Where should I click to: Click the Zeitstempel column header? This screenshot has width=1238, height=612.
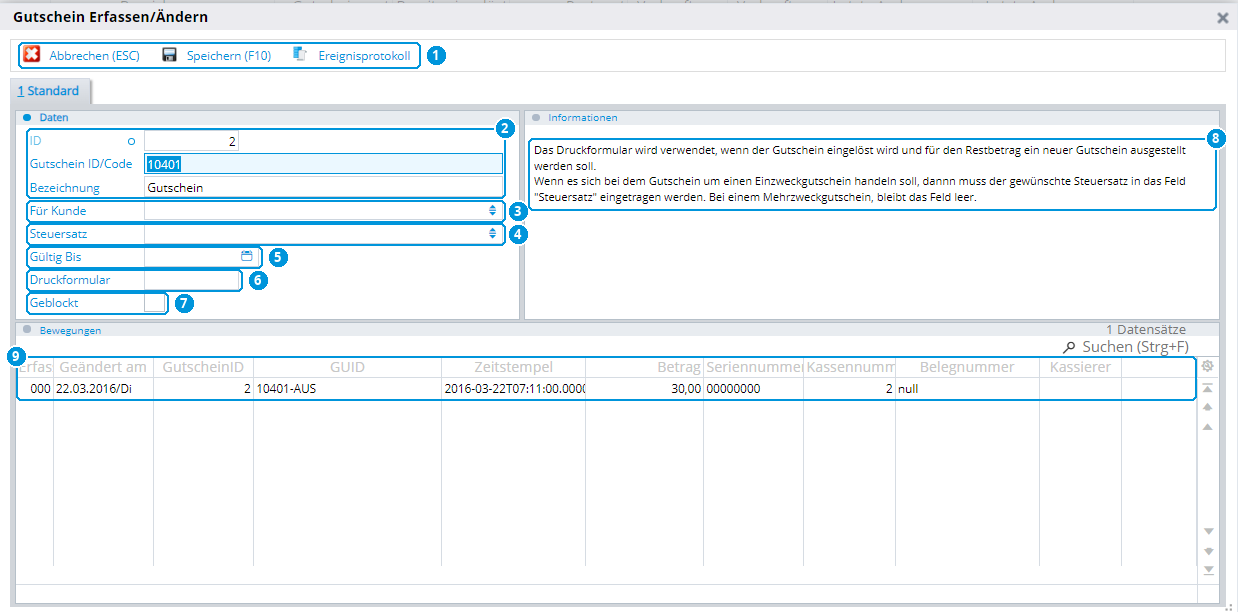pos(513,367)
